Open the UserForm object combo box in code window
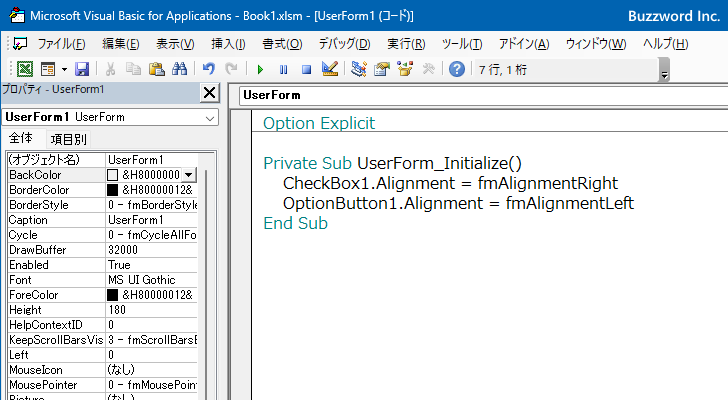728x400 pixels. (x=483, y=95)
